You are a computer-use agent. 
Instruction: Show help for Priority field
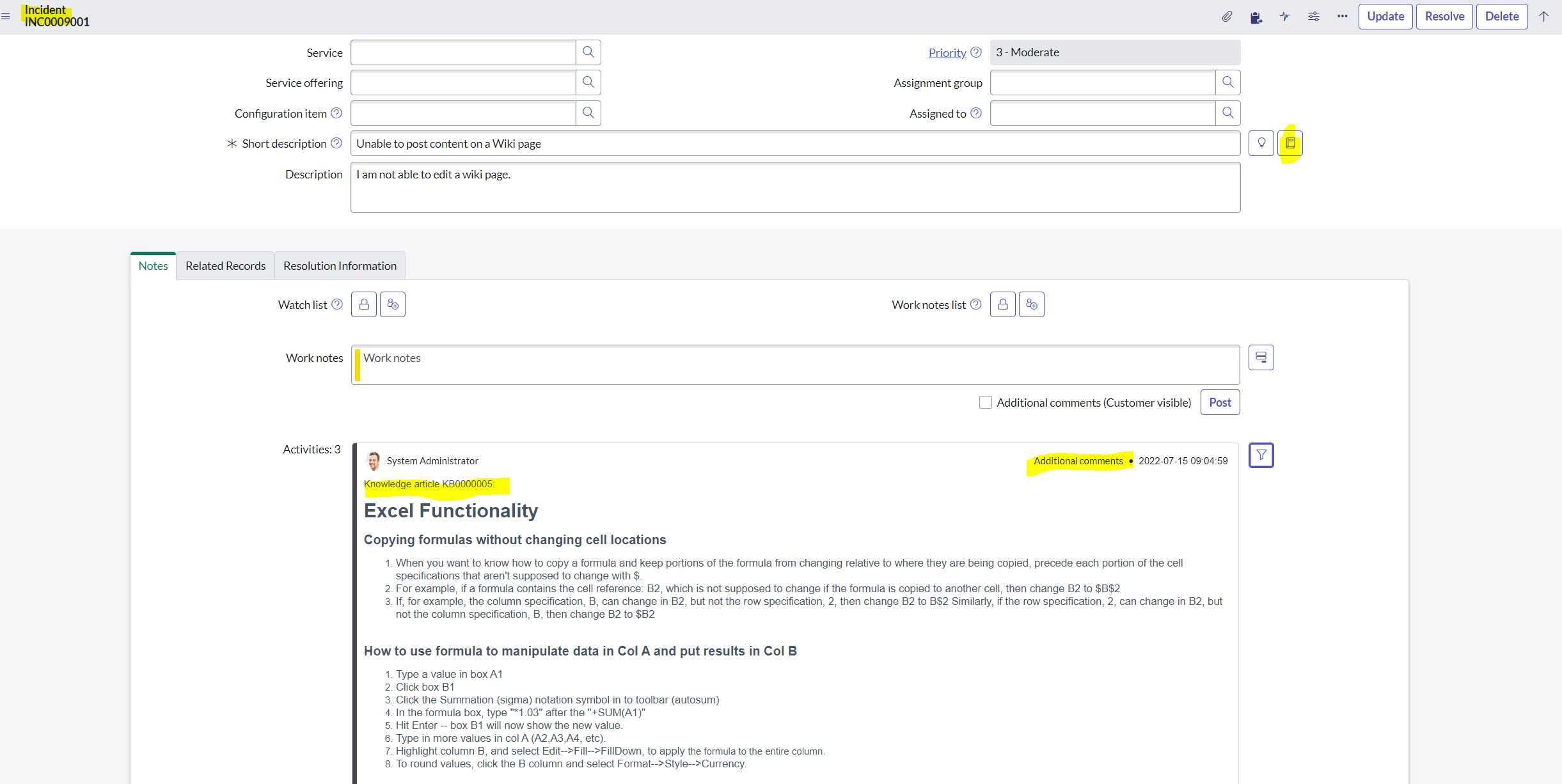click(x=976, y=52)
